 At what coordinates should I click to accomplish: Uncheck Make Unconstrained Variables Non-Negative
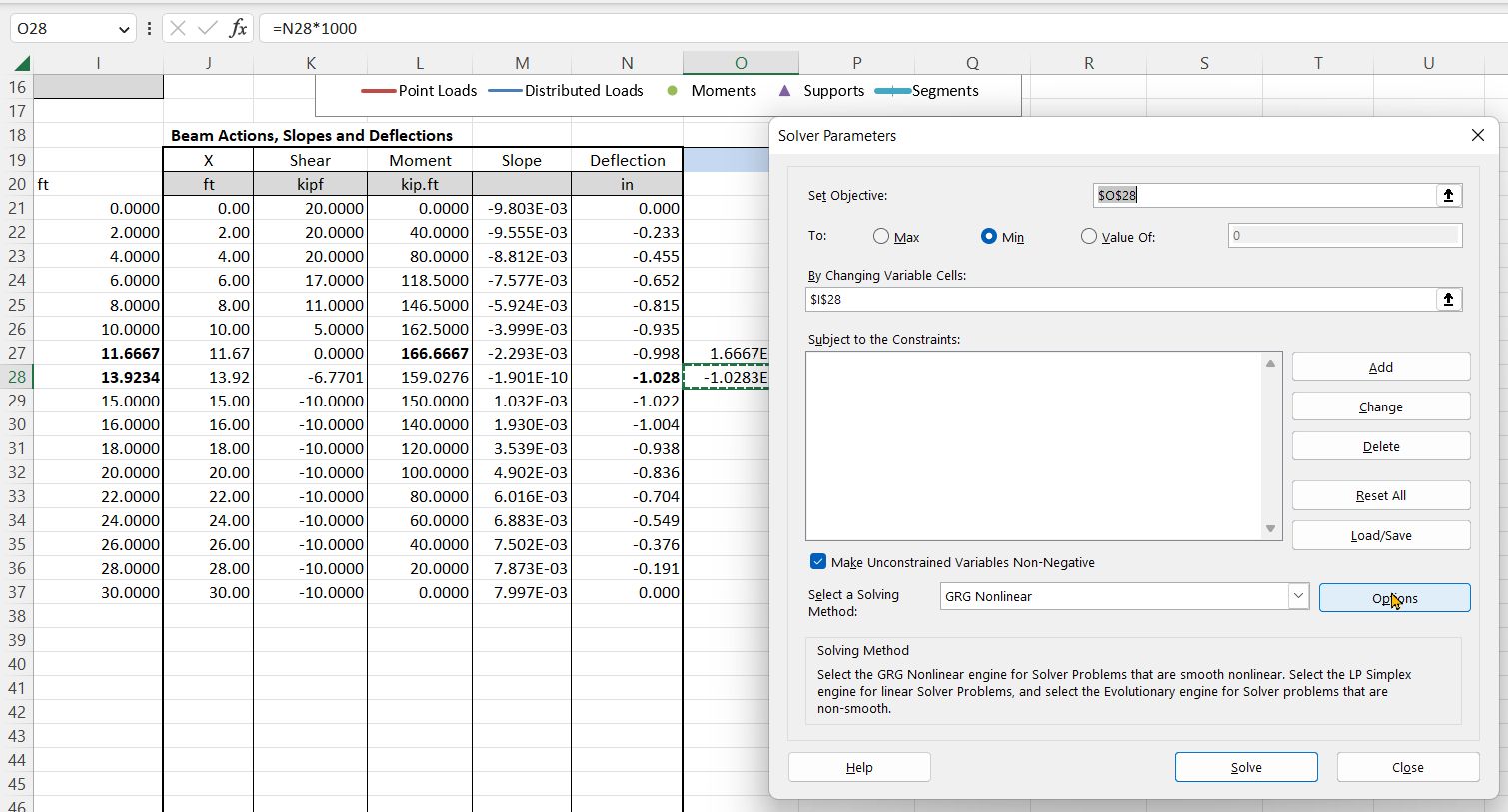(x=818, y=562)
